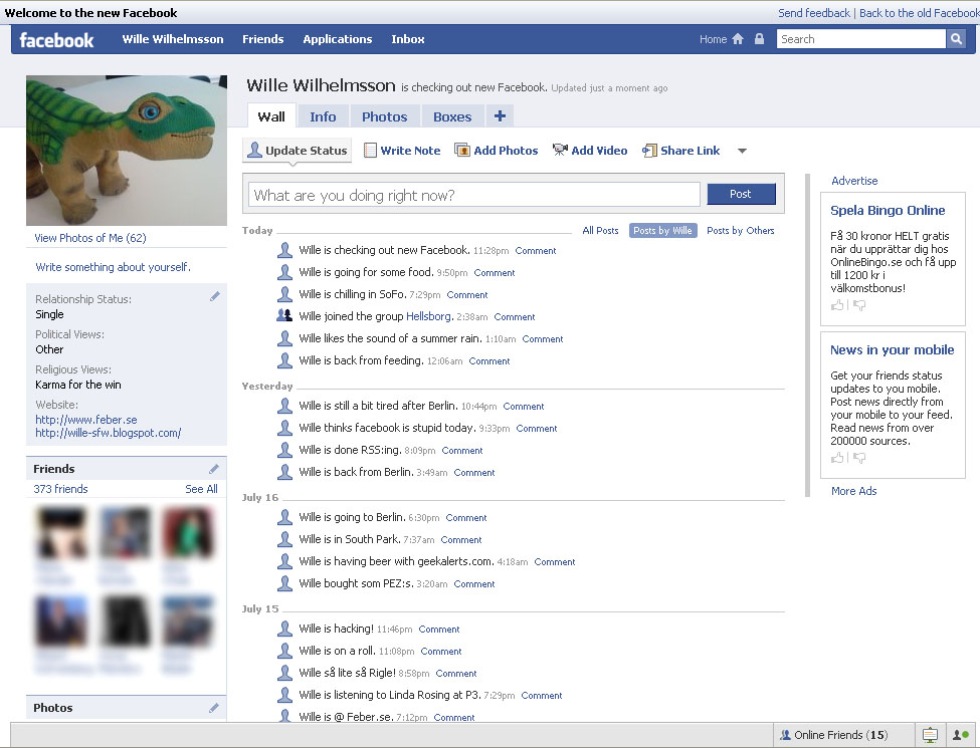Open the http://www.feber.se website link
This screenshot has height=748, width=980.
tap(86, 419)
